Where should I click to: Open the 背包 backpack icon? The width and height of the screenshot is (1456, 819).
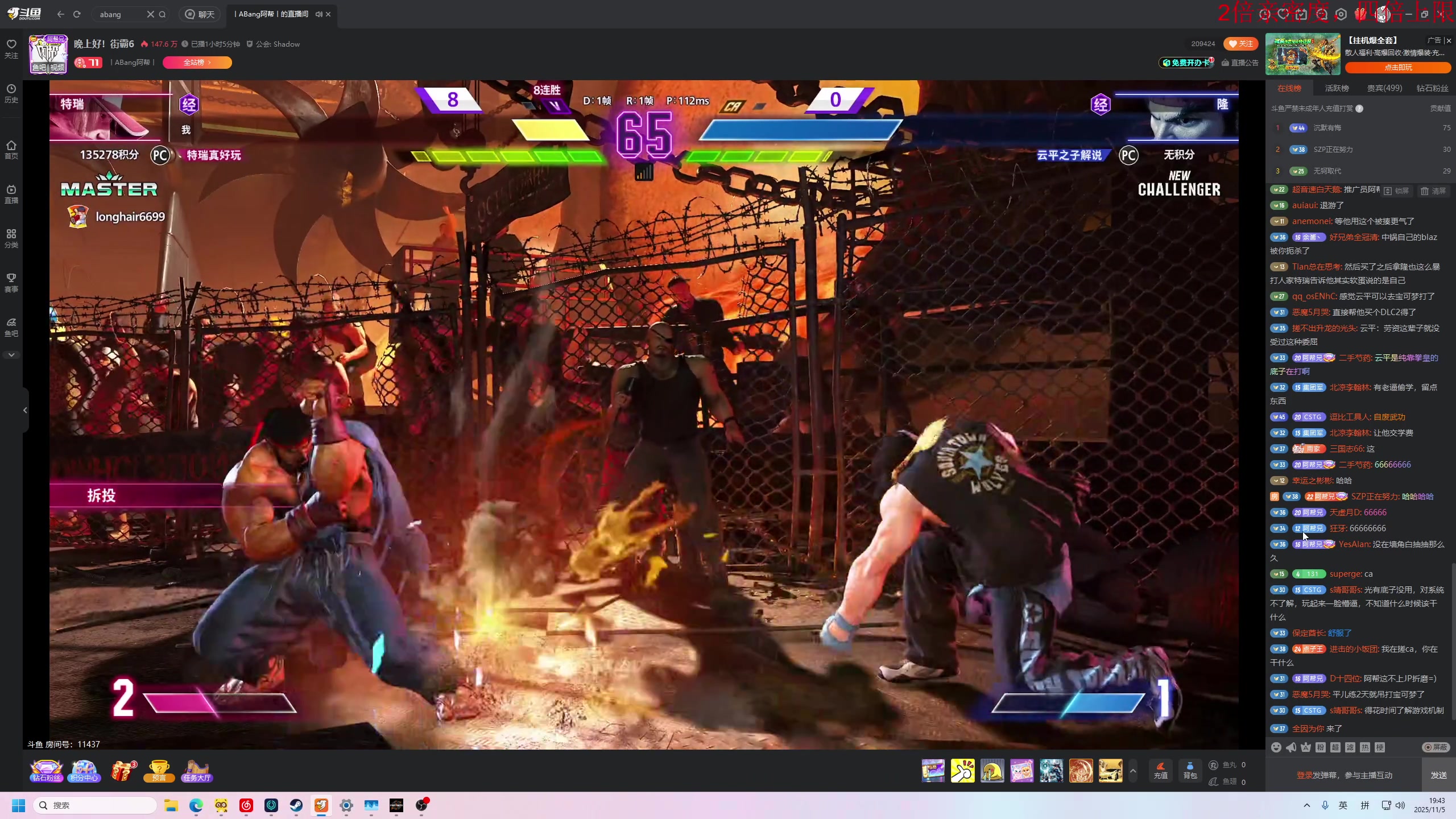pyautogui.click(x=1190, y=770)
